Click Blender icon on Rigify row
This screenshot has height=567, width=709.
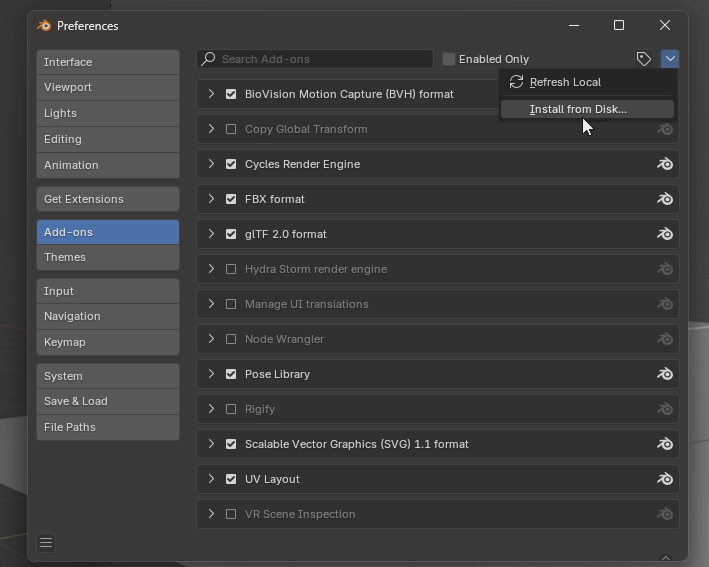pyautogui.click(x=665, y=409)
